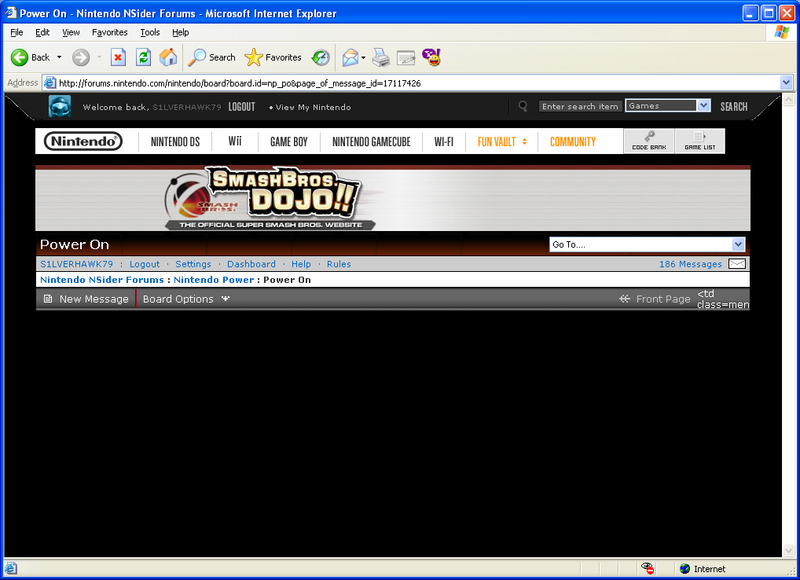This screenshot has height=580, width=800.
Task: Open the Nintendo GameCube section
Action: (371, 142)
